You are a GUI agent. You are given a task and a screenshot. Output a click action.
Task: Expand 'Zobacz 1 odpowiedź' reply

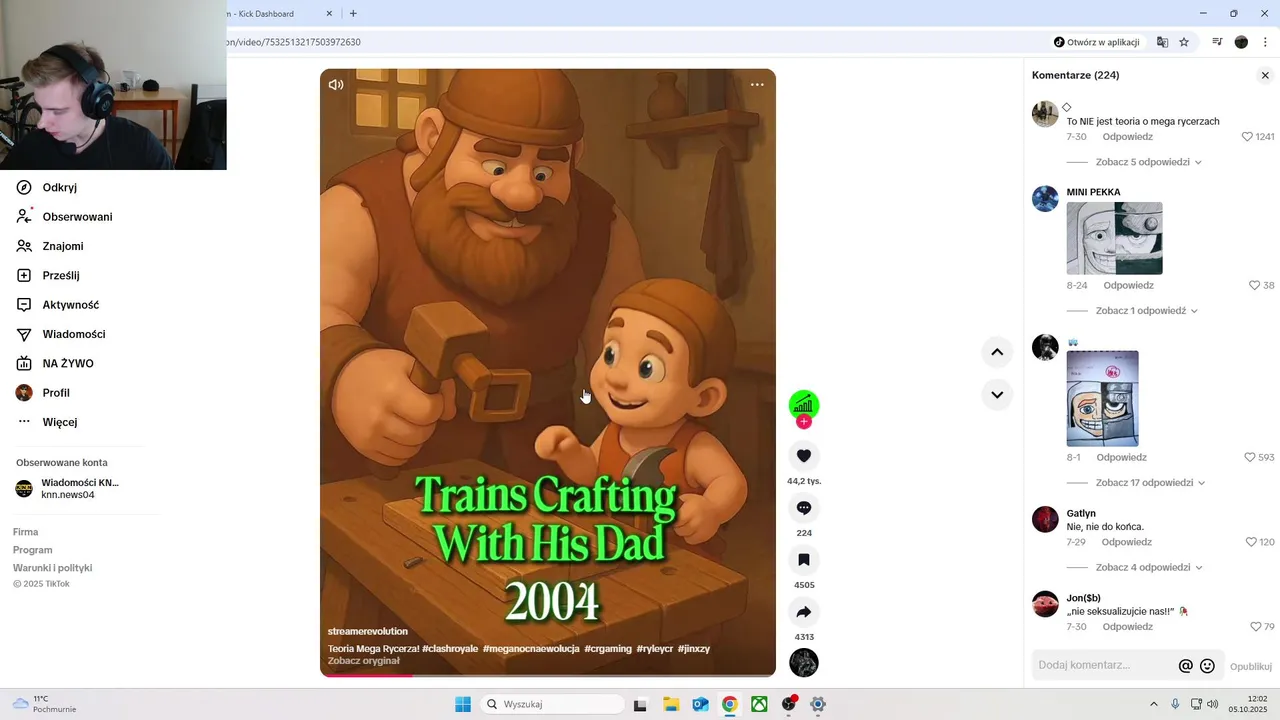(1146, 311)
